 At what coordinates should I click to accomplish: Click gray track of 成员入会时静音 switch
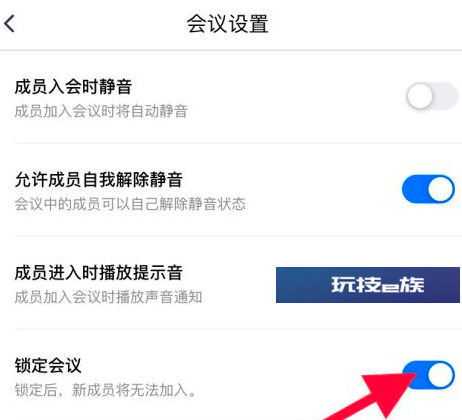(x=446, y=96)
